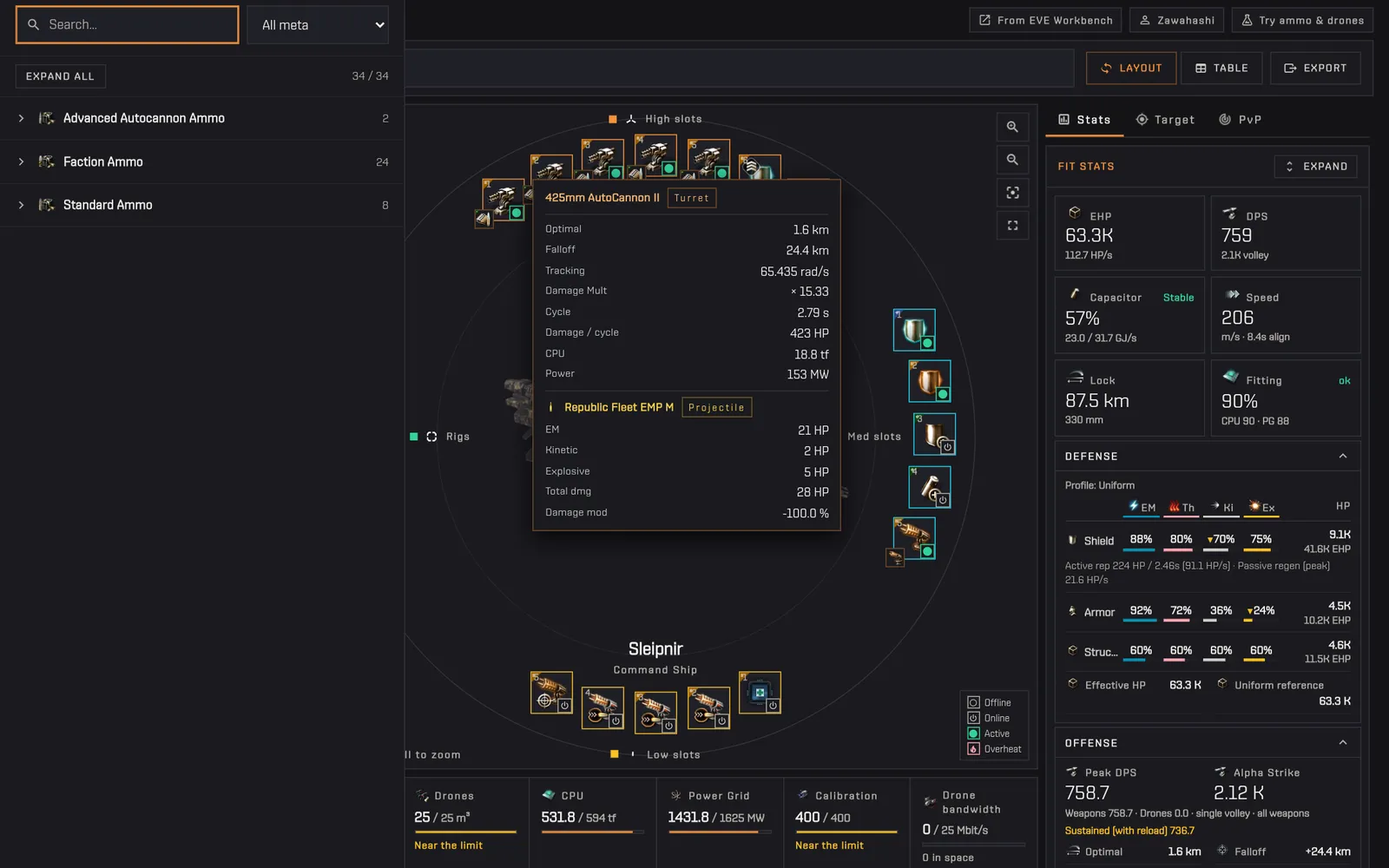
Task: Switch to the Target tab
Action: (x=1165, y=120)
